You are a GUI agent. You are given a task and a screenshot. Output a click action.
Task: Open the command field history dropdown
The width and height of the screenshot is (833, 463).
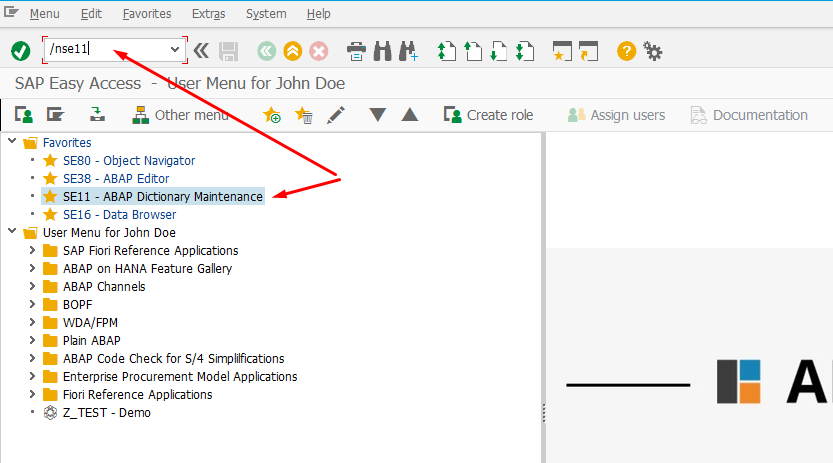[x=175, y=50]
